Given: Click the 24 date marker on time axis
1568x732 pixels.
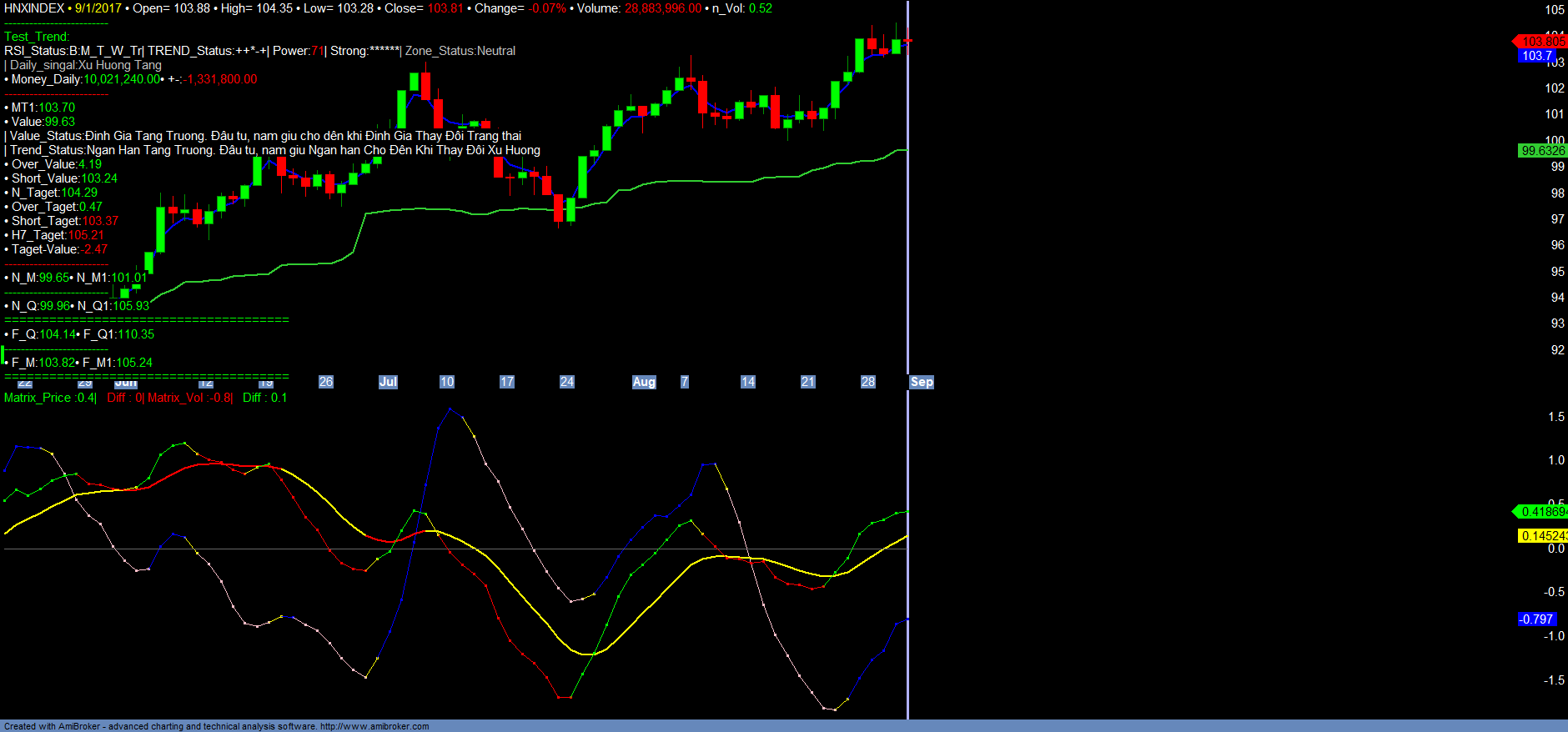Looking at the screenshot, I should click(567, 382).
